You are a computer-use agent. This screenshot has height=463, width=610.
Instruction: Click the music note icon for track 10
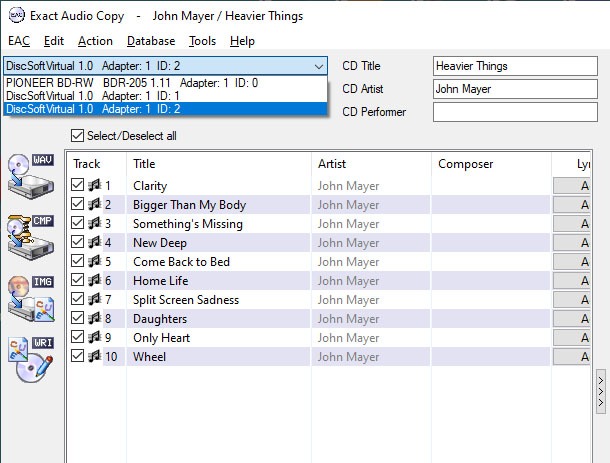[x=95, y=356]
